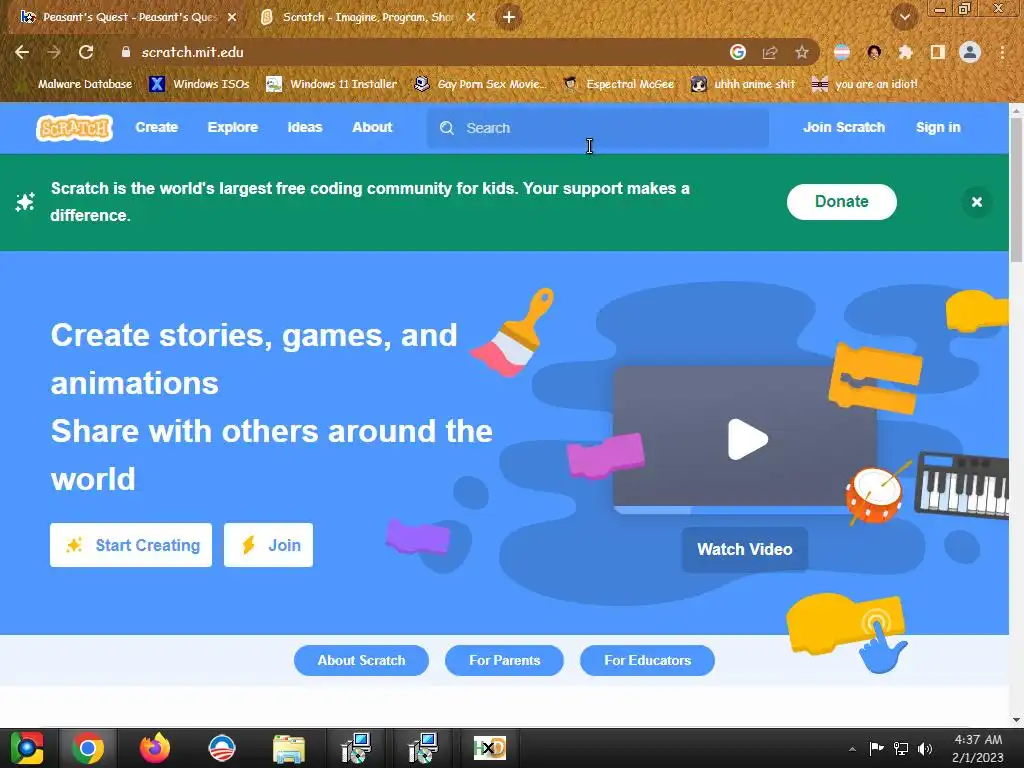
Task: Open the Malware Database bookmark
Action: click(x=76, y=84)
